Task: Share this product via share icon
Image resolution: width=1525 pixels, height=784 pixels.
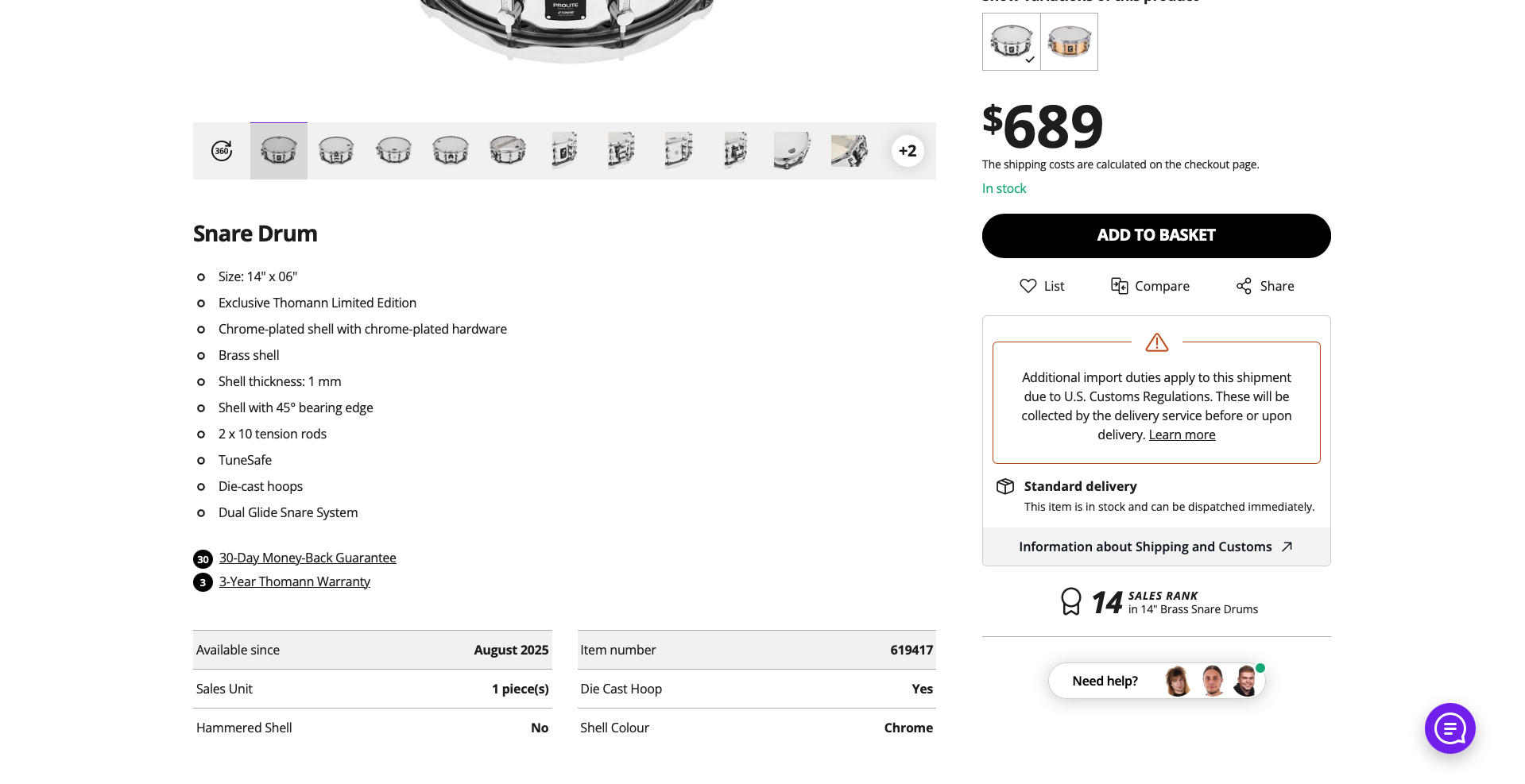Action: [x=1244, y=286]
